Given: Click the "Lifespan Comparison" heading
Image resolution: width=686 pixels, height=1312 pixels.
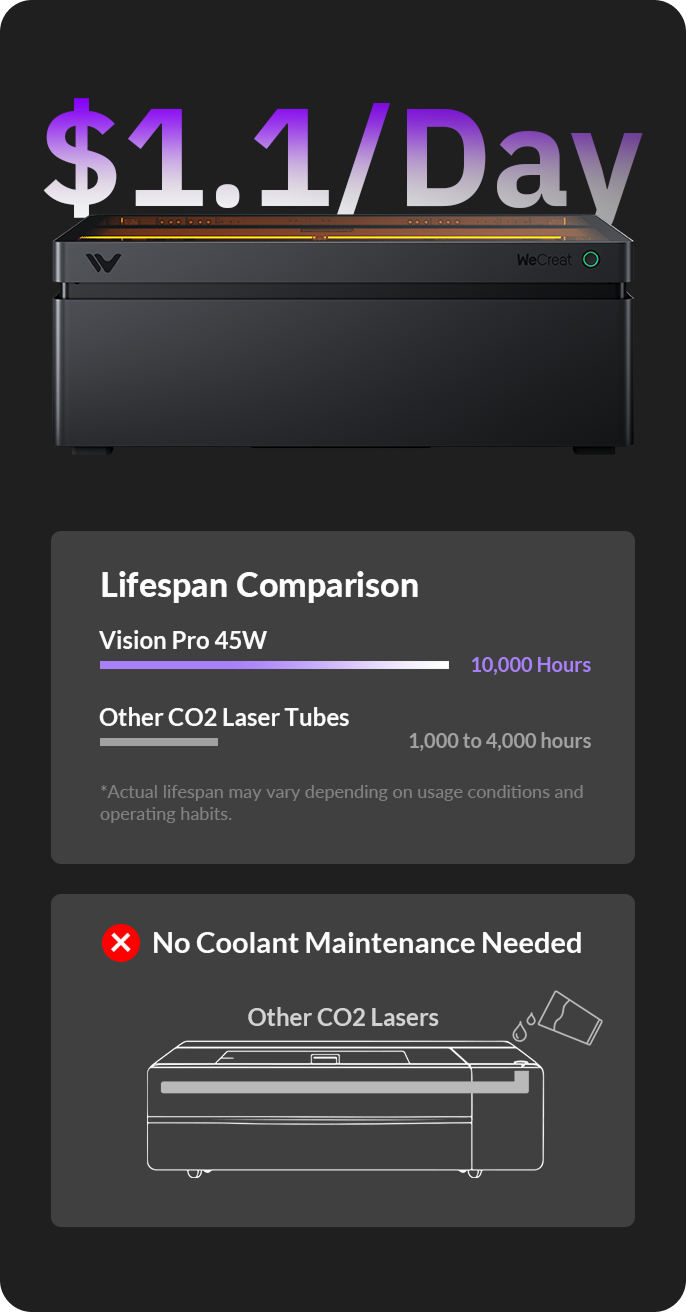Looking at the screenshot, I should click(x=259, y=586).
